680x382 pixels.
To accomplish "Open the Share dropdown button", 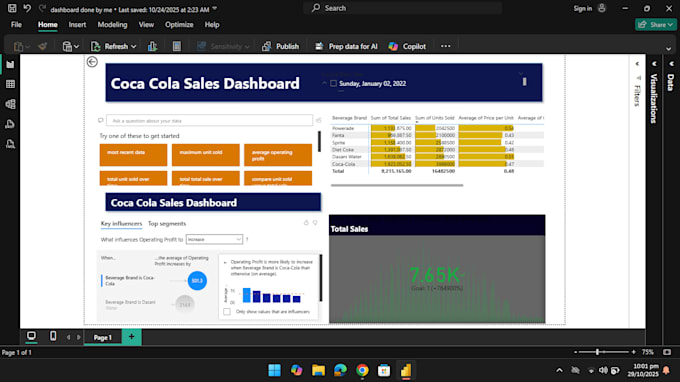I will pyautogui.click(x=655, y=25).
